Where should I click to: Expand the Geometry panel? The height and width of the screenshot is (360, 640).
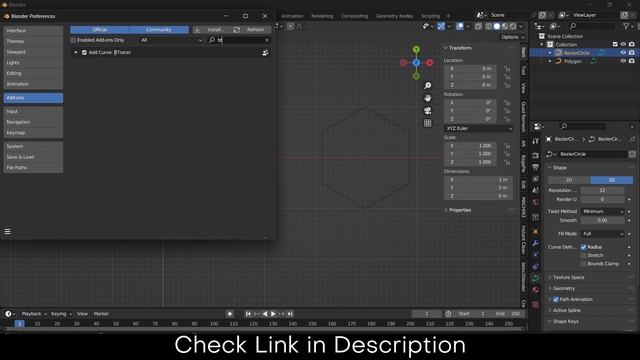click(564, 289)
